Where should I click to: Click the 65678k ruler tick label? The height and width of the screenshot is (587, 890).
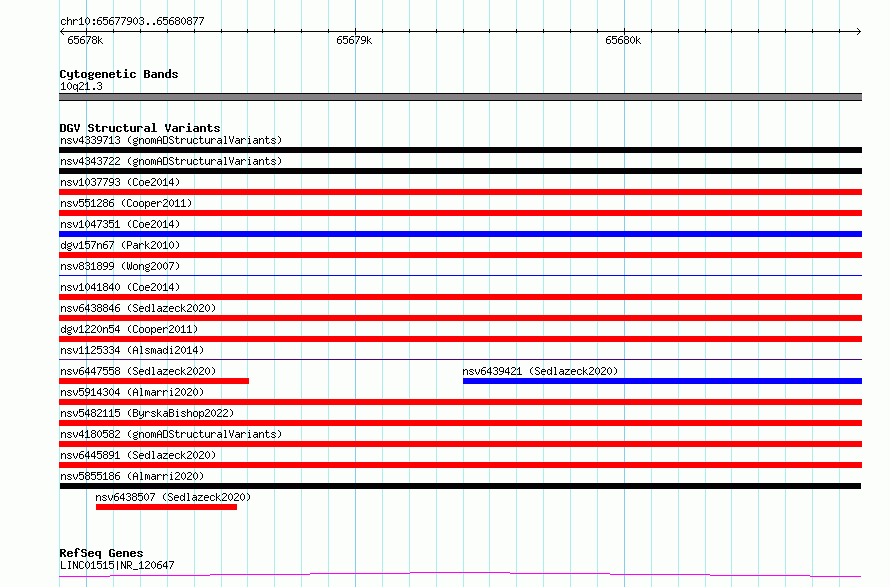(85, 40)
